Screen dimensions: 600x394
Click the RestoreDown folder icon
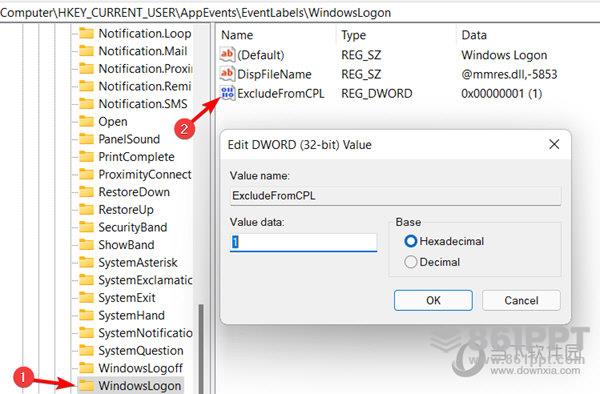coord(86,192)
